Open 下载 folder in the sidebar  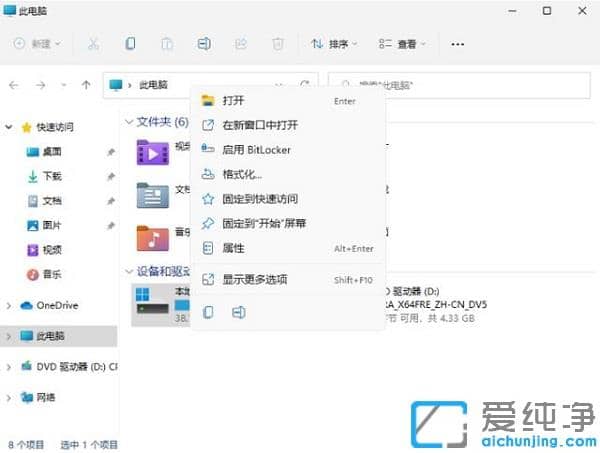(51, 176)
